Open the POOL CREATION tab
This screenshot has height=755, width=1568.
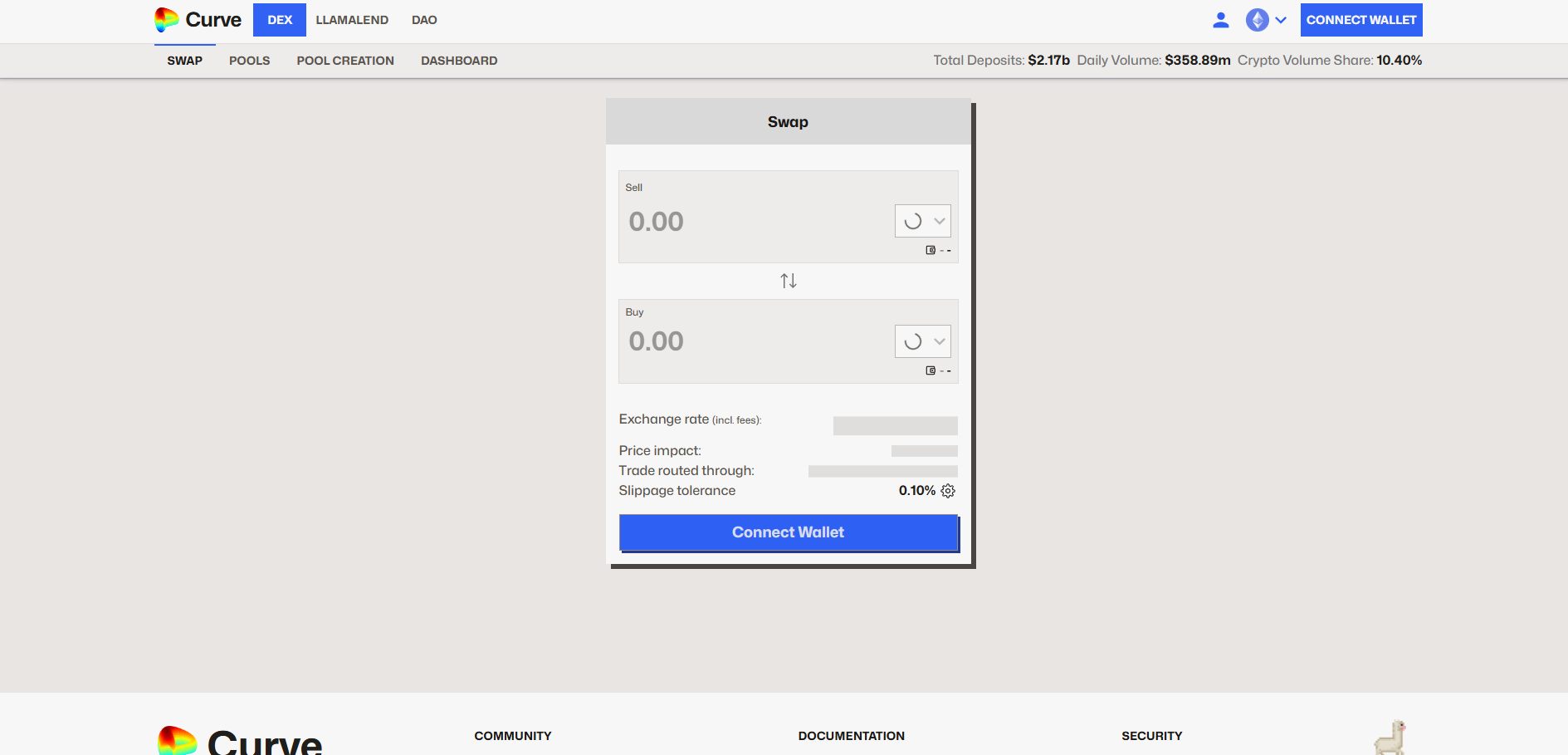coord(345,61)
